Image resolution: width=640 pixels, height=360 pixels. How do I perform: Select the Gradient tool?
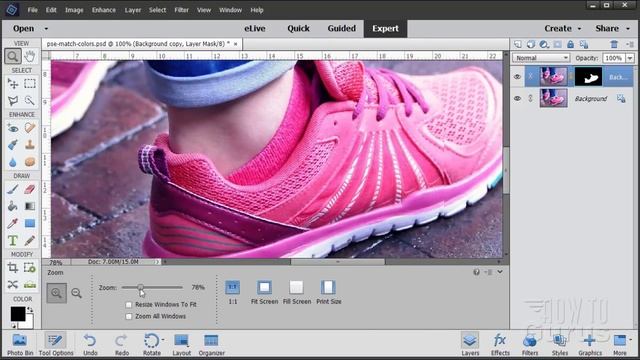point(30,206)
